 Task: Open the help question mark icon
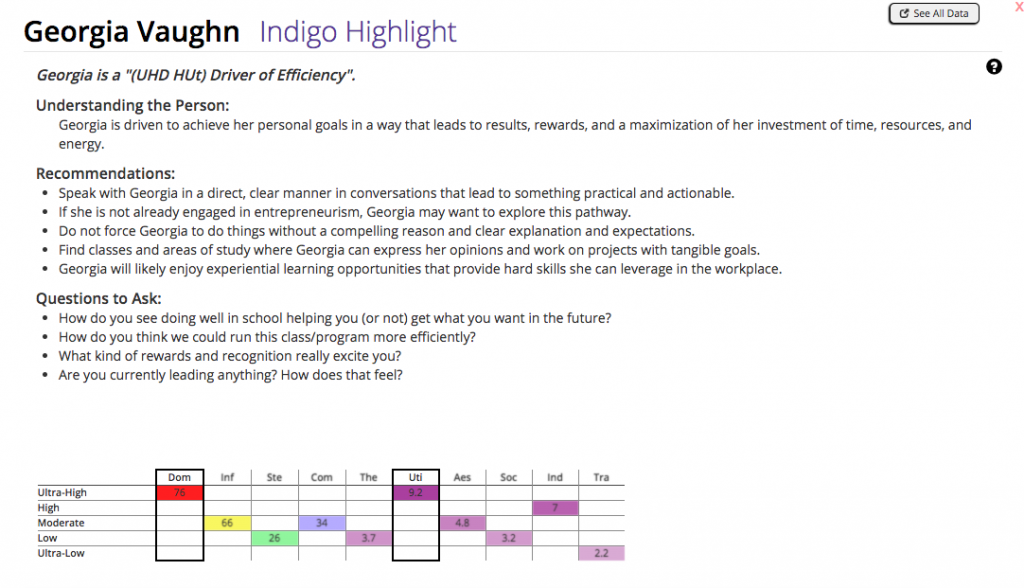click(993, 67)
